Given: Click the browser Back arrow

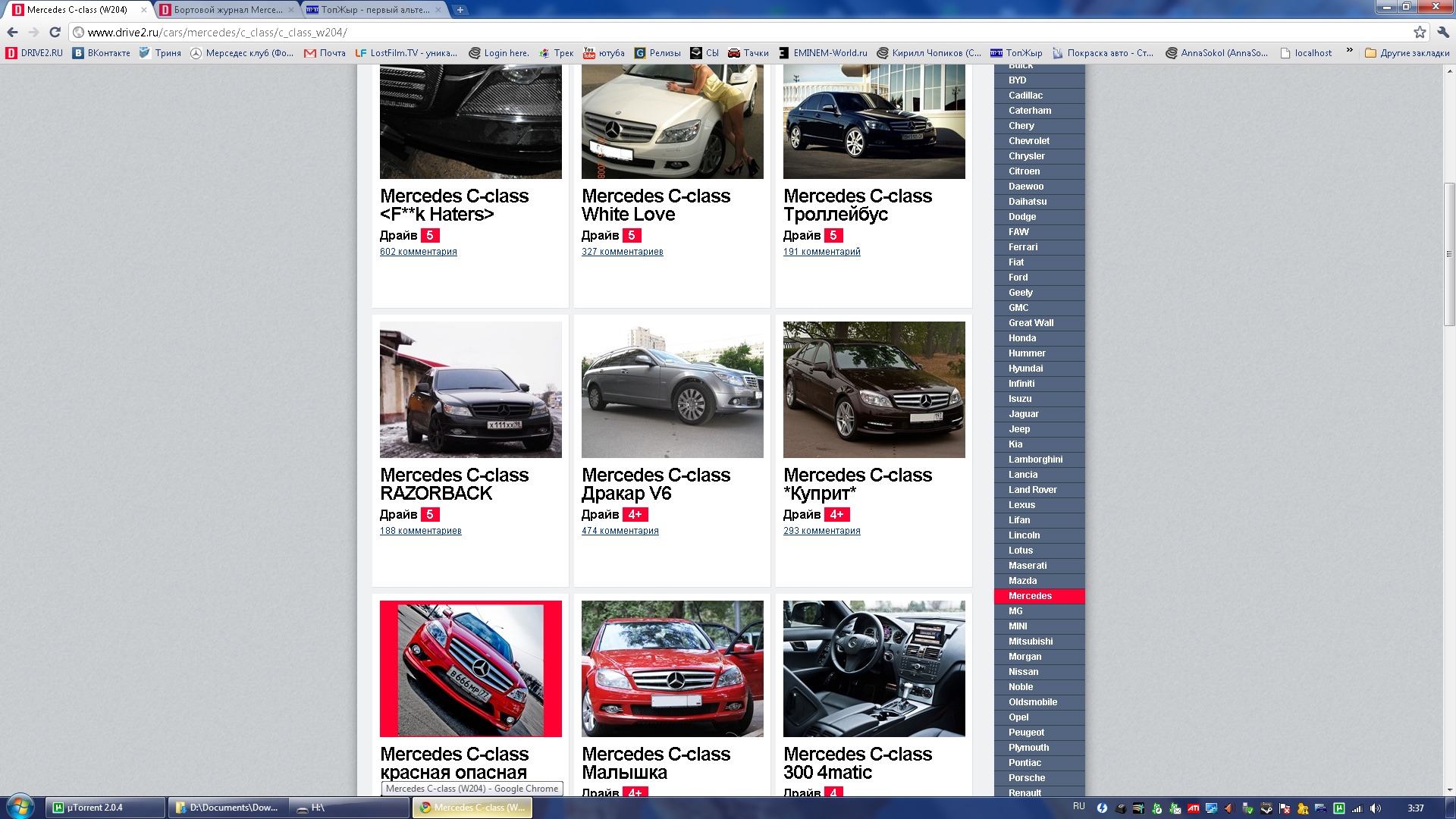Looking at the screenshot, I should (12, 33).
